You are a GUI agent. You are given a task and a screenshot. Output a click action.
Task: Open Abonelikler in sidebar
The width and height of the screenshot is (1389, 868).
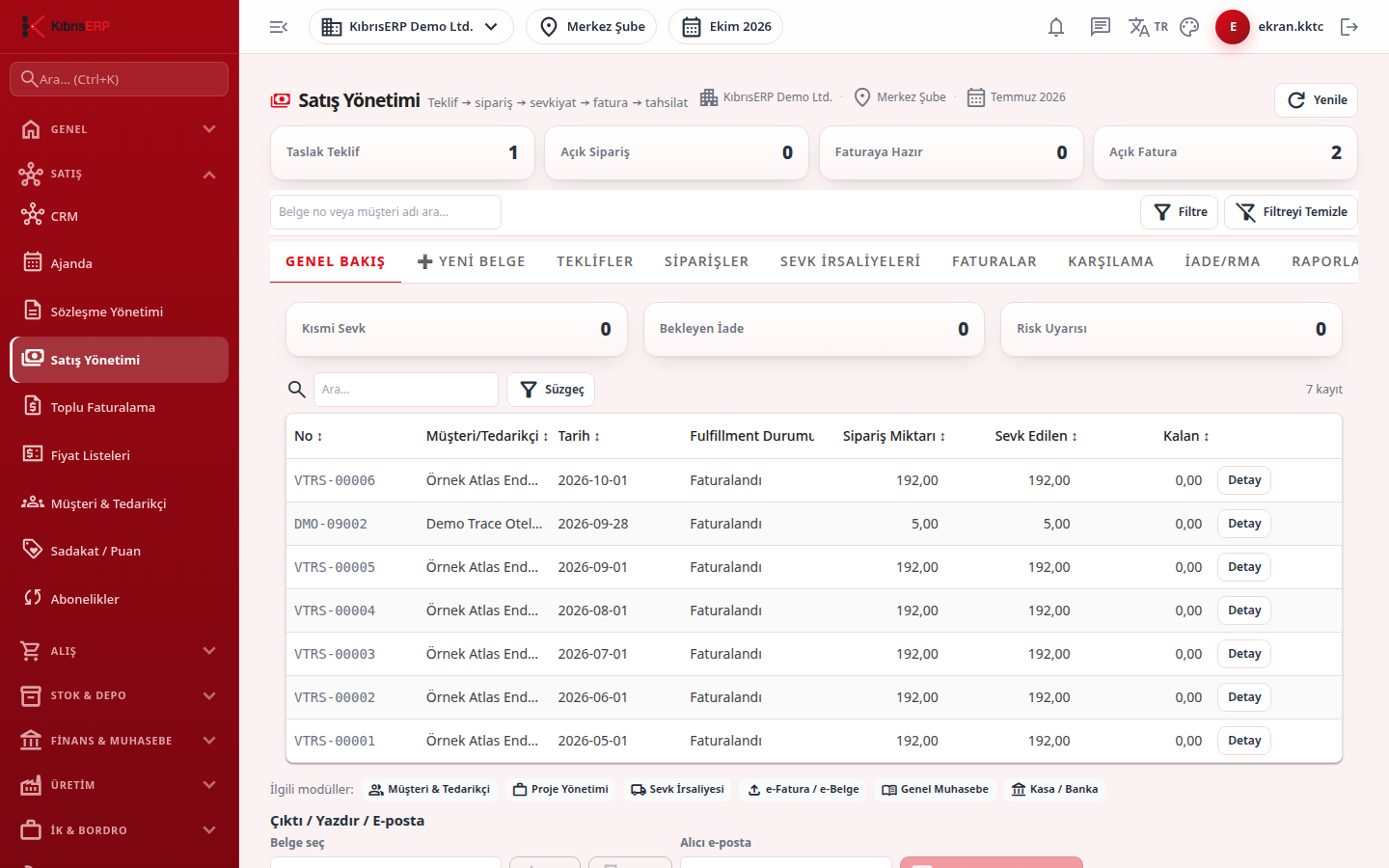pyautogui.click(x=120, y=599)
